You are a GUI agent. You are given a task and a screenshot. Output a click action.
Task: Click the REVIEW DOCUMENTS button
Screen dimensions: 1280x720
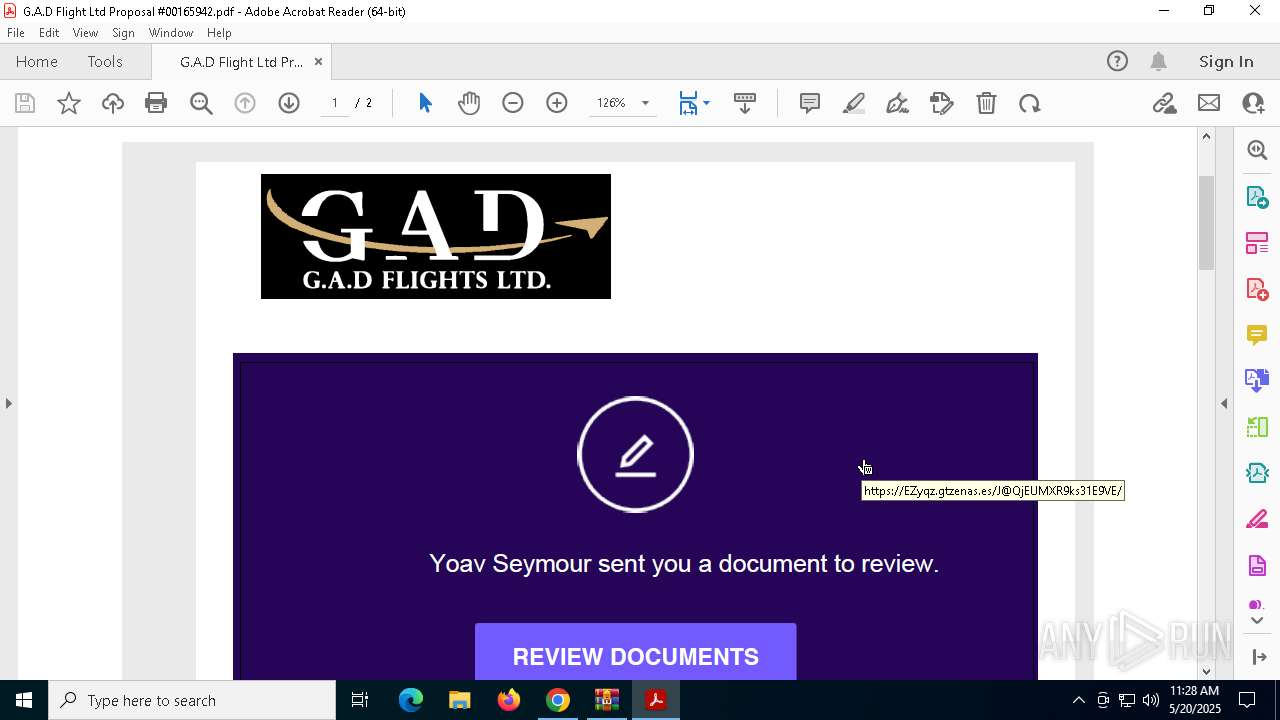point(636,652)
